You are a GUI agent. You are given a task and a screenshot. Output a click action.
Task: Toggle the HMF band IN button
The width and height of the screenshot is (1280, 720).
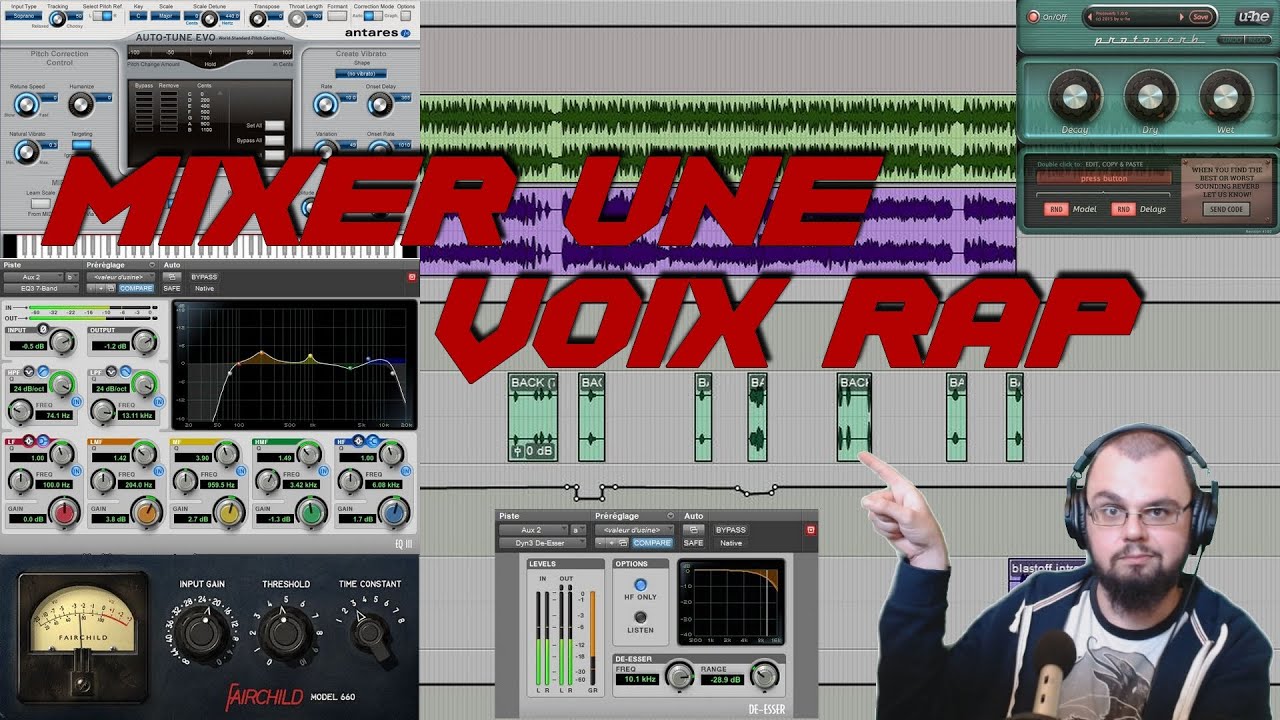[323, 472]
